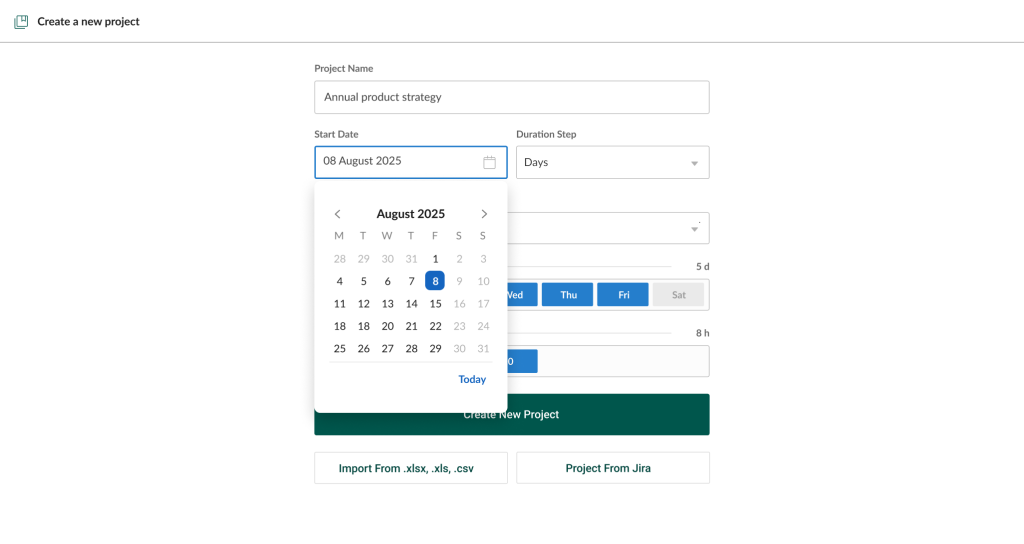Click the Start Date field showing 08 August 2025
The image size is (1024, 544).
click(411, 162)
